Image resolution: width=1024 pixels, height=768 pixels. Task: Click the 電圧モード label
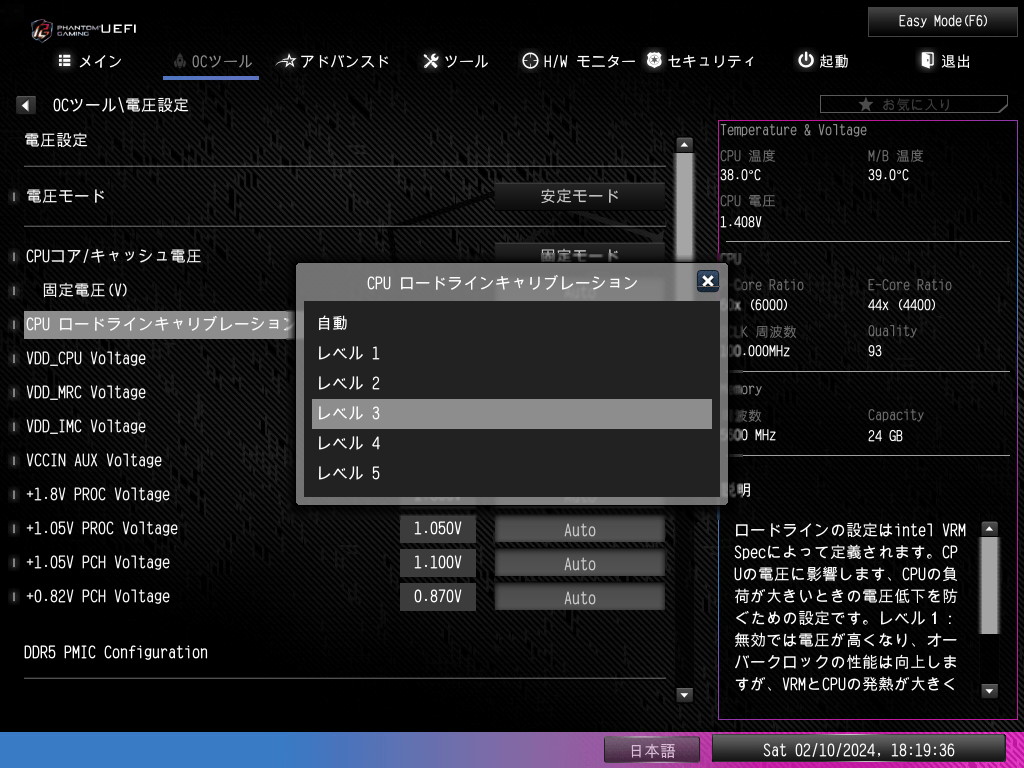click(65, 196)
